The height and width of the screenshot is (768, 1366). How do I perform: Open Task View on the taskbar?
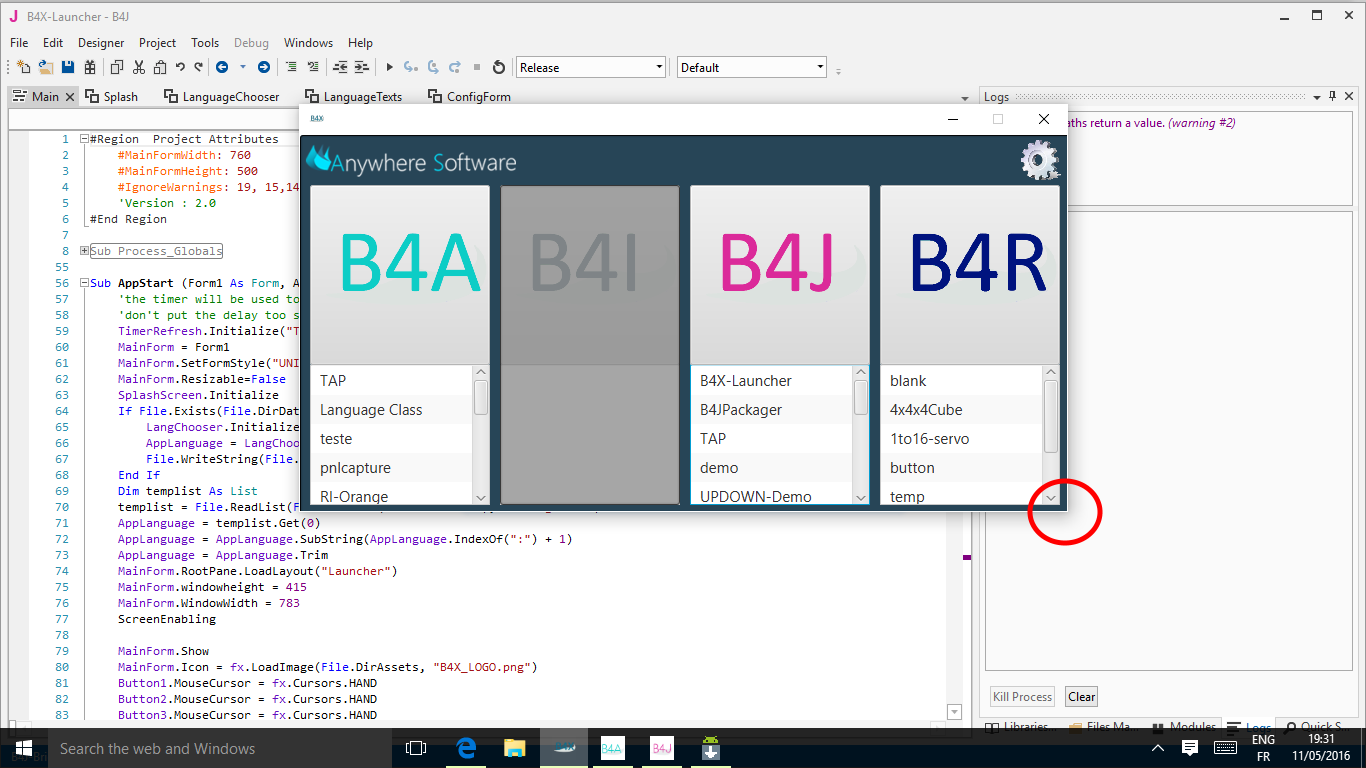pyautogui.click(x=416, y=748)
